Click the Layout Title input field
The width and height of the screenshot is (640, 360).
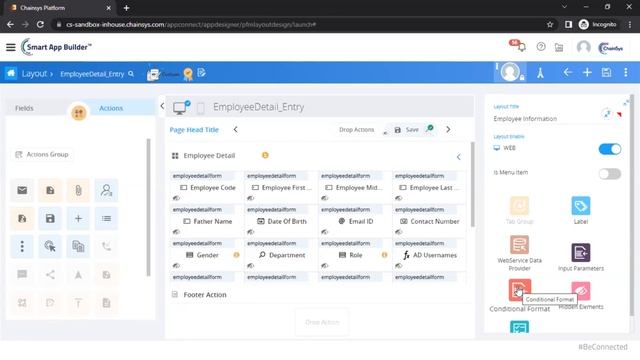(546, 119)
